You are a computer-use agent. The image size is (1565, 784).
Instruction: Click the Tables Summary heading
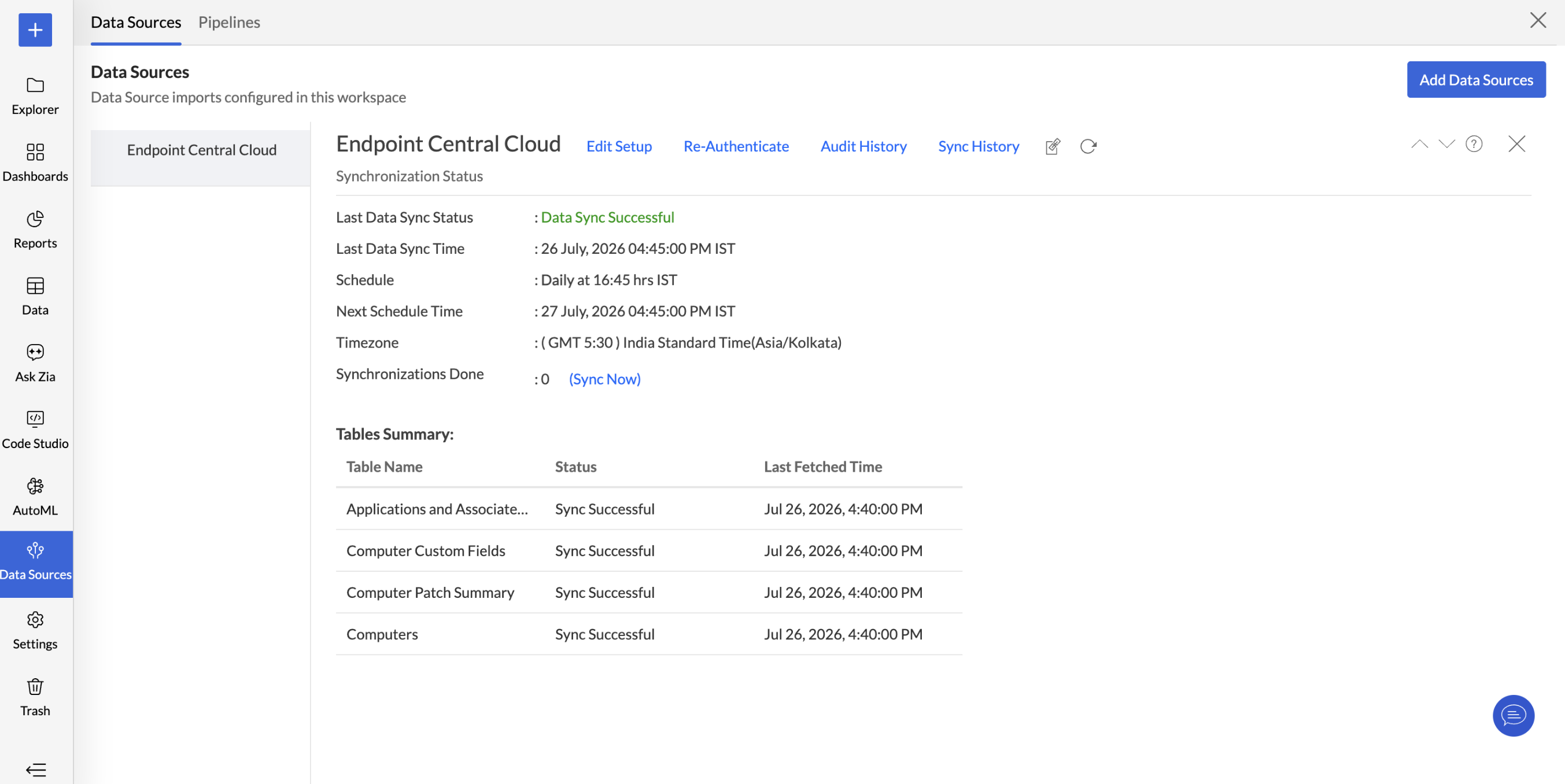395,434
